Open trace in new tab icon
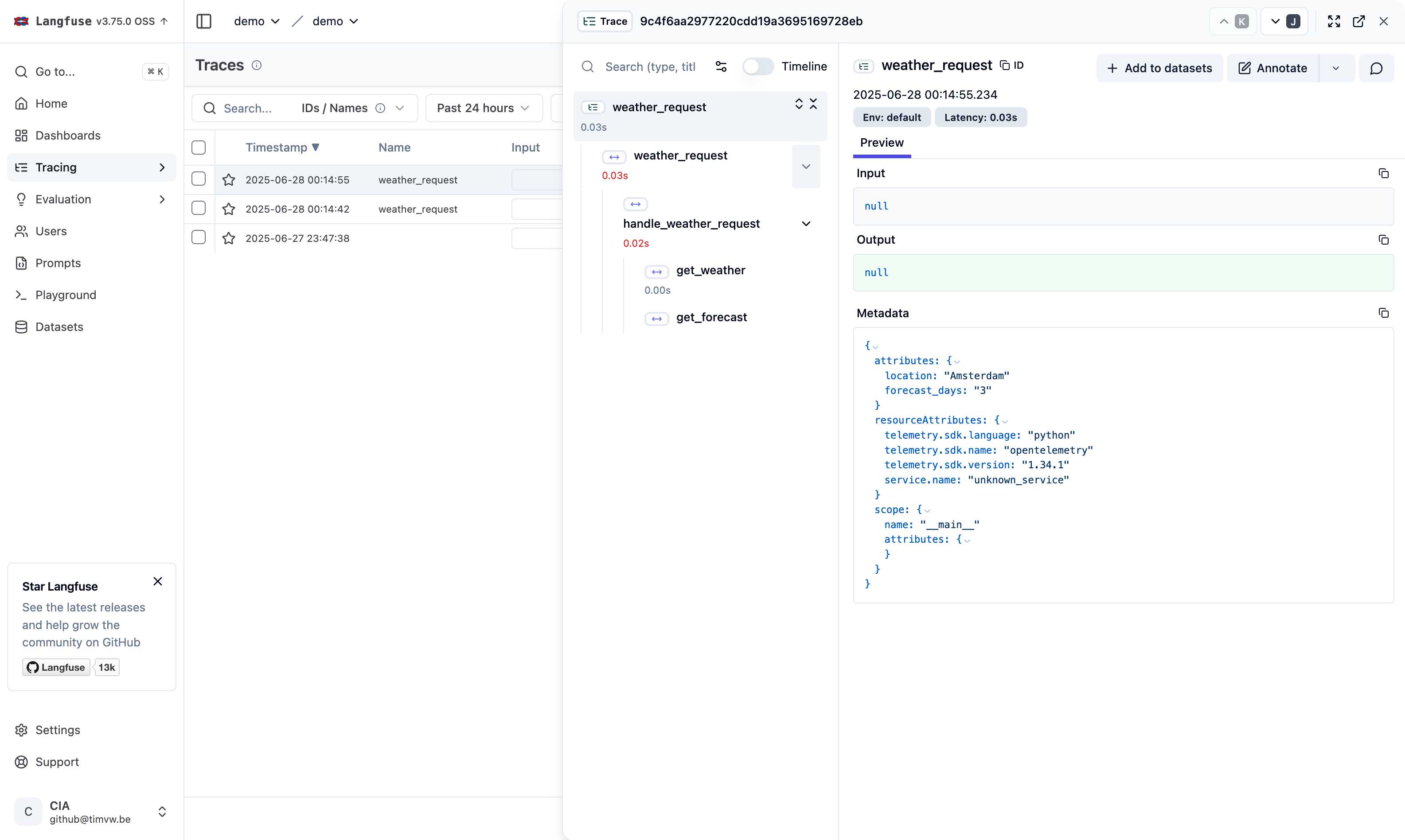Viewport: 1405px width, 840px height. tap(1358, 21)
